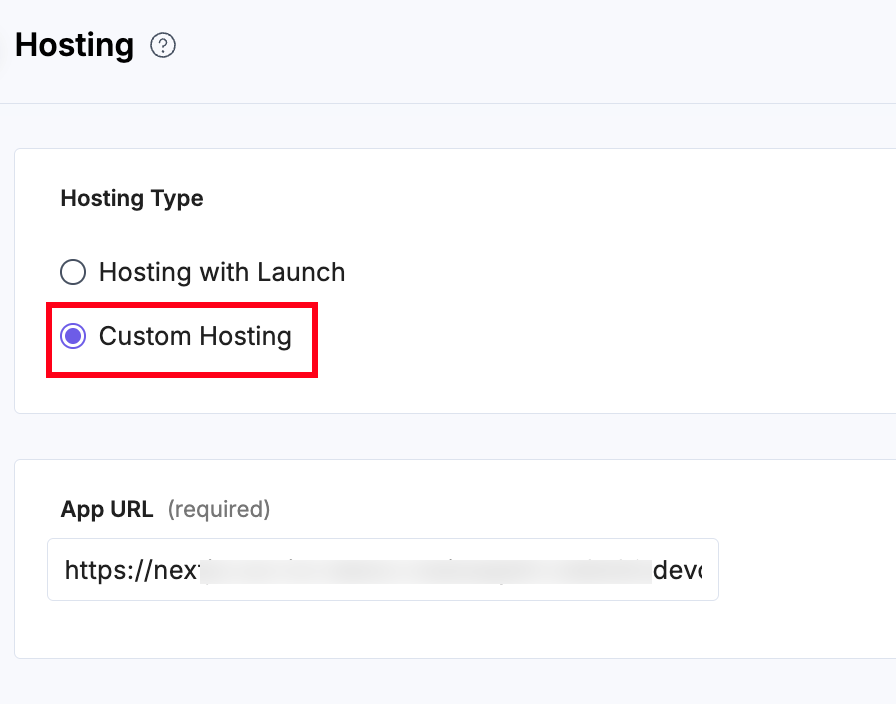Click the Hosting page title
This screenshot has height=704, width=896.
click(74, 45)
